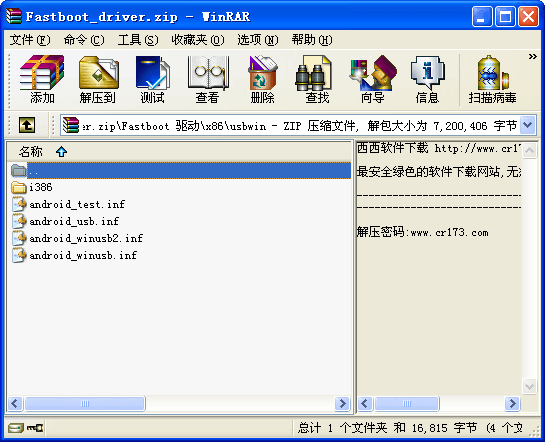The height and width of the screenshot is (442, 545).
Task: Open the Options (选项) menu
Action: [258, 40]
